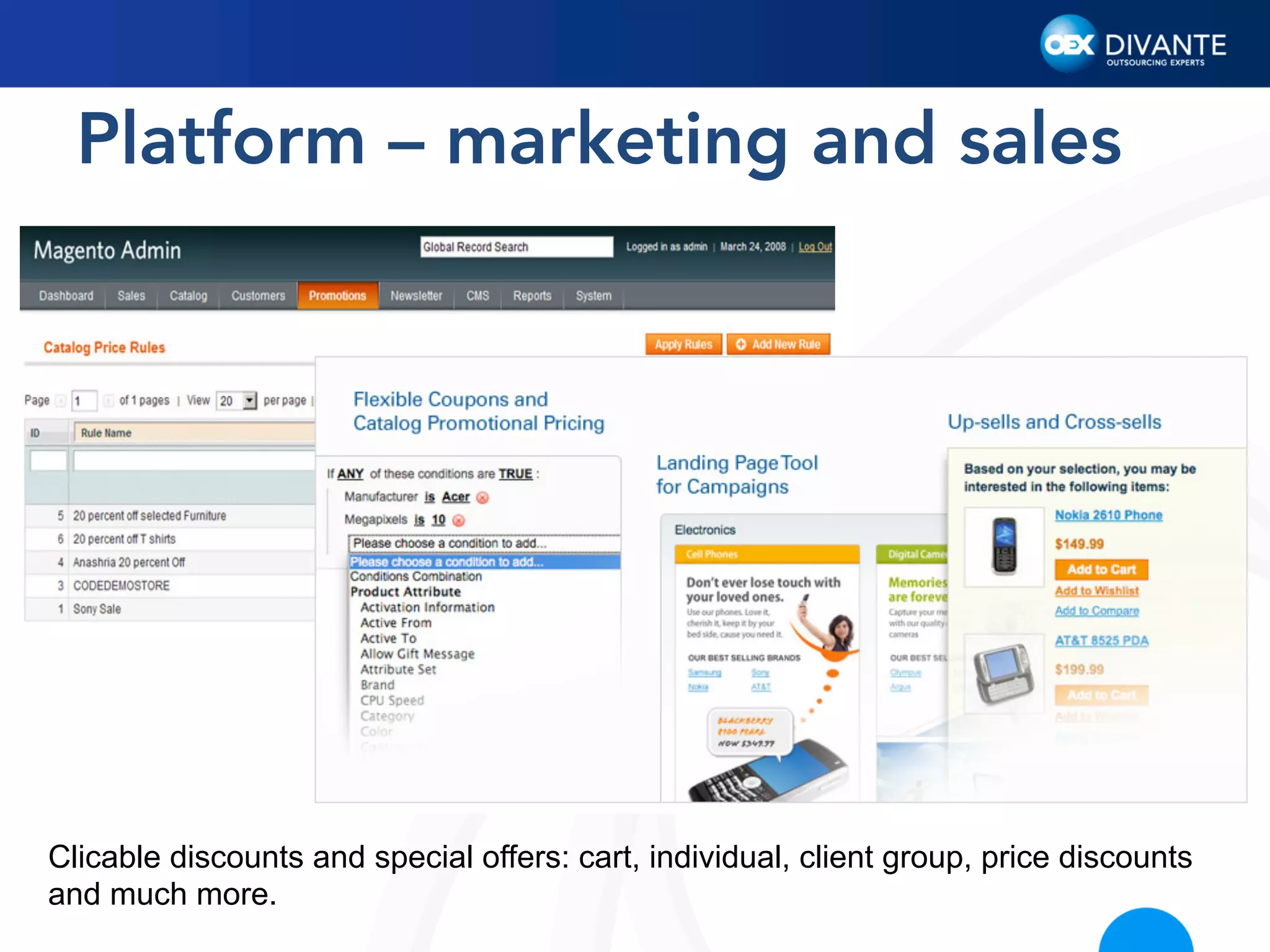Select Activation Information attribute option
Screen dimensions: 1270x952
(428, 607)
